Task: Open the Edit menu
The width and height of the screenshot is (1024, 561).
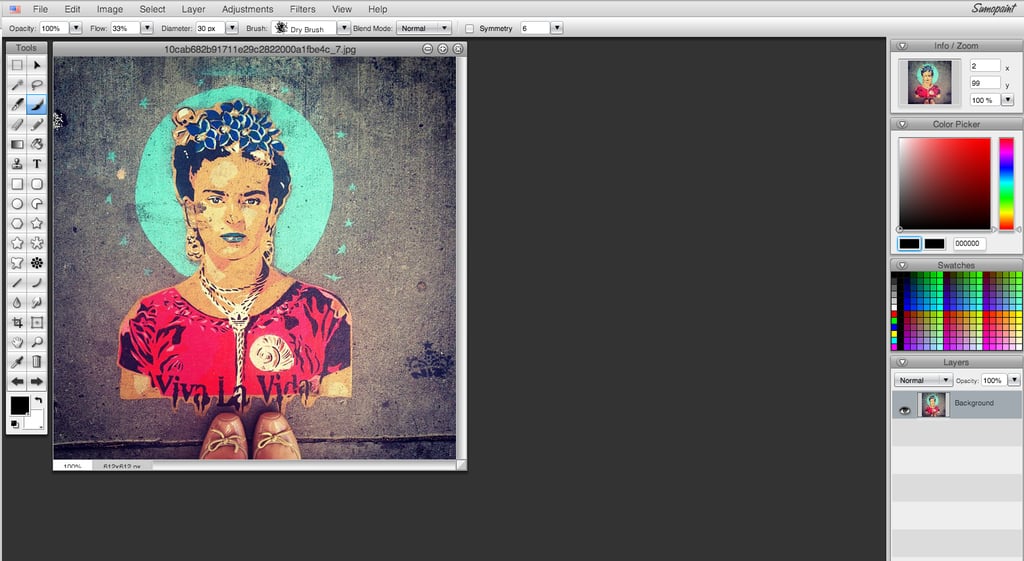Action: point(72,9)
